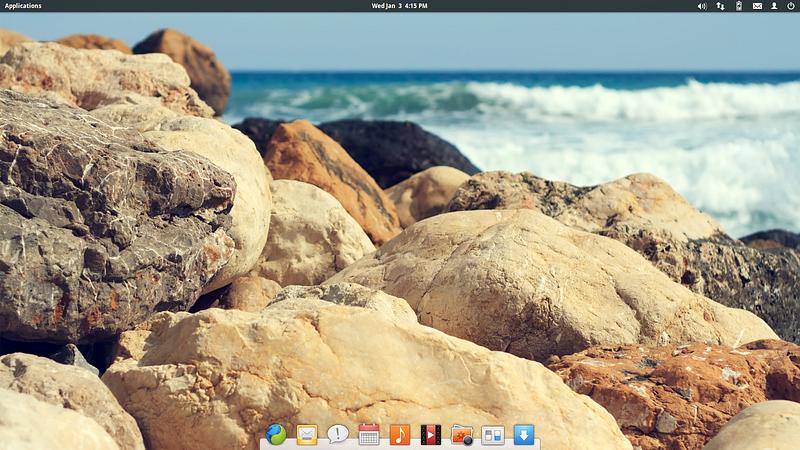Open the Calendar app from the dock
Image resolution: width=800 pixels, height=450 pixels.
[x=369, y=434]
